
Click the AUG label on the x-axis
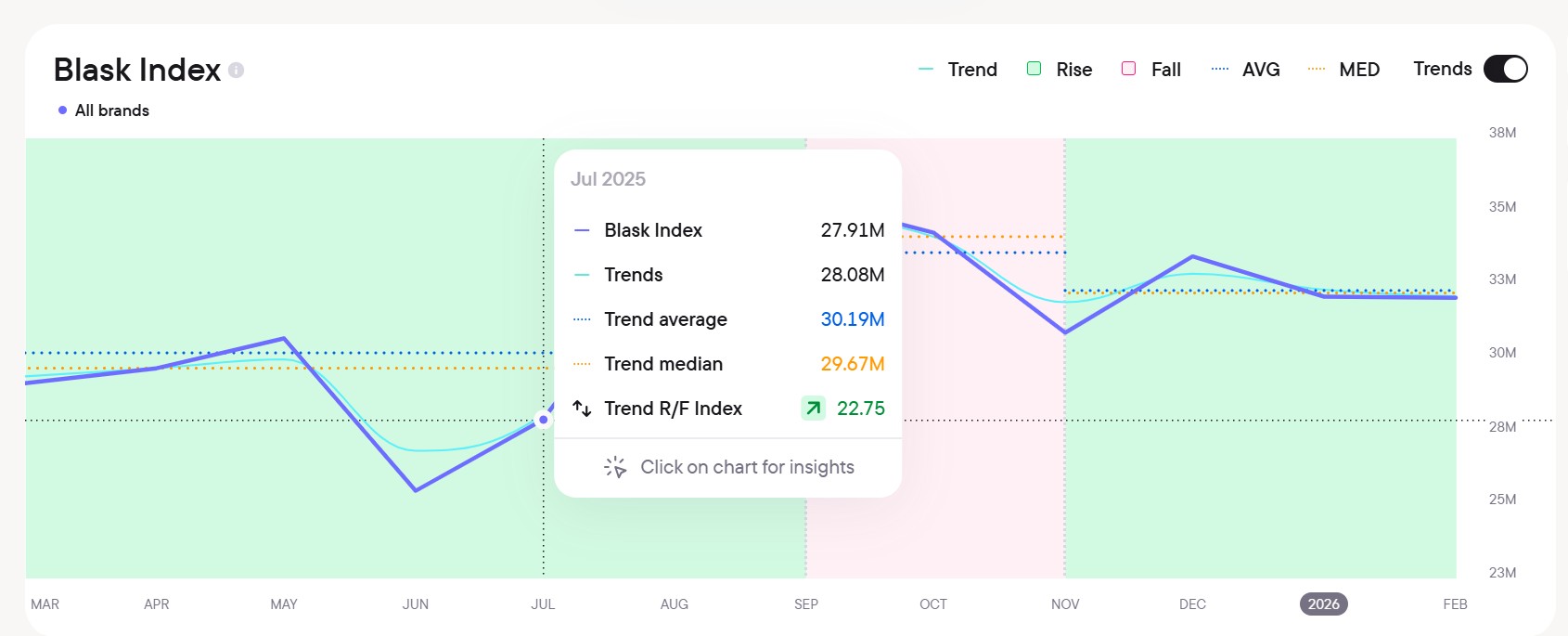click(675, 604)
